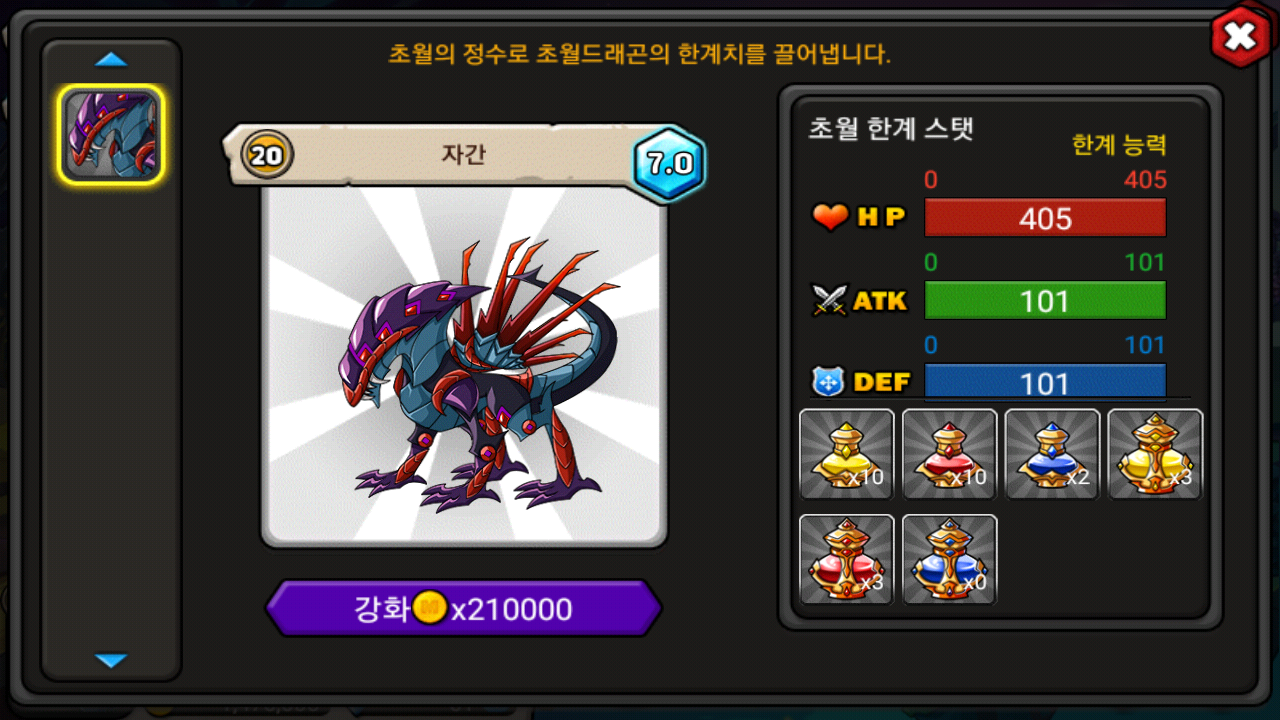This screenshot has height=720, width=1280.
Task: Click the blue DEF bar showing 101
Action: pyautogui.click(x=1045, y=382)
